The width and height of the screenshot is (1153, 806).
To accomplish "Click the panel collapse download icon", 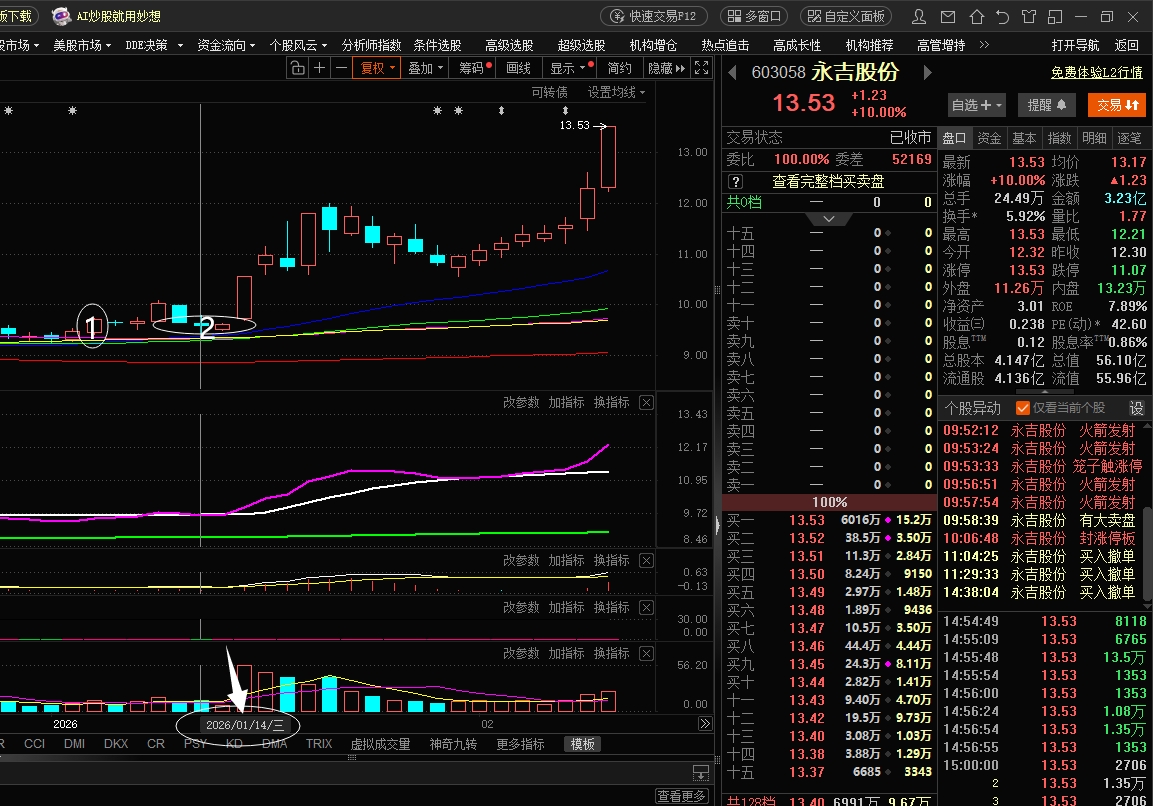I will coord(701,772).
